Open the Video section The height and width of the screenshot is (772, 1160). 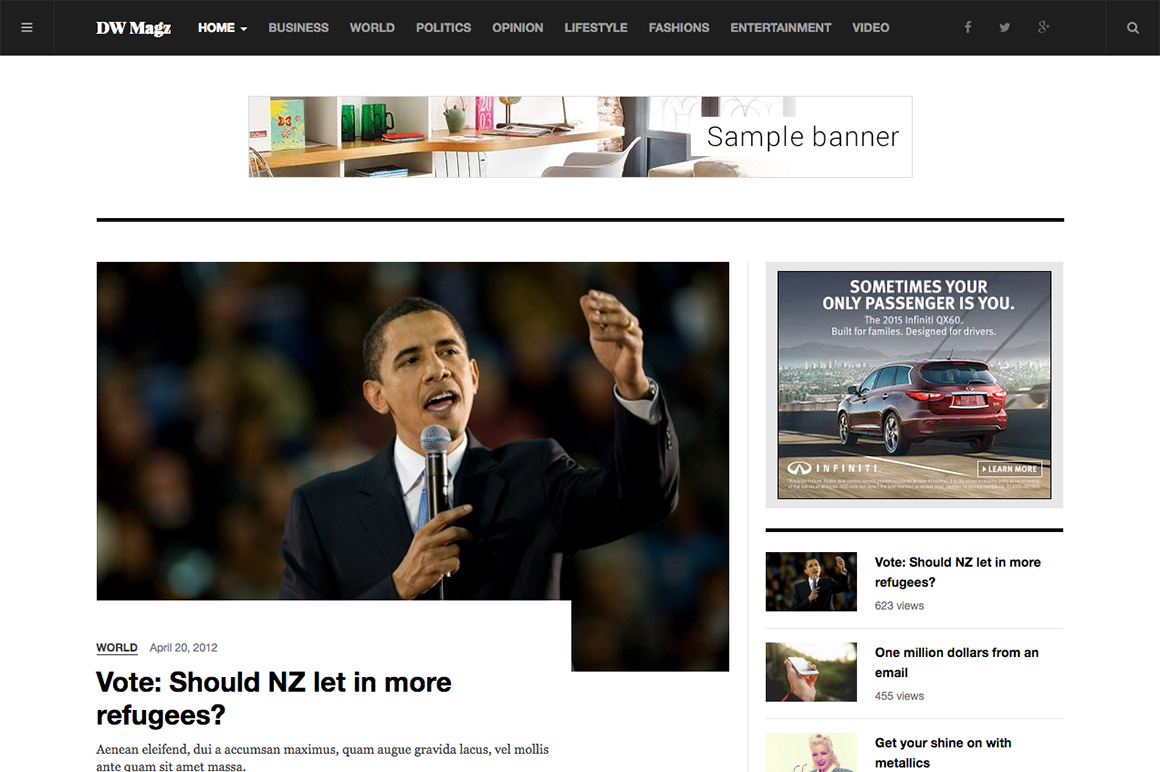pyautogui.click(x=871, y=28)
